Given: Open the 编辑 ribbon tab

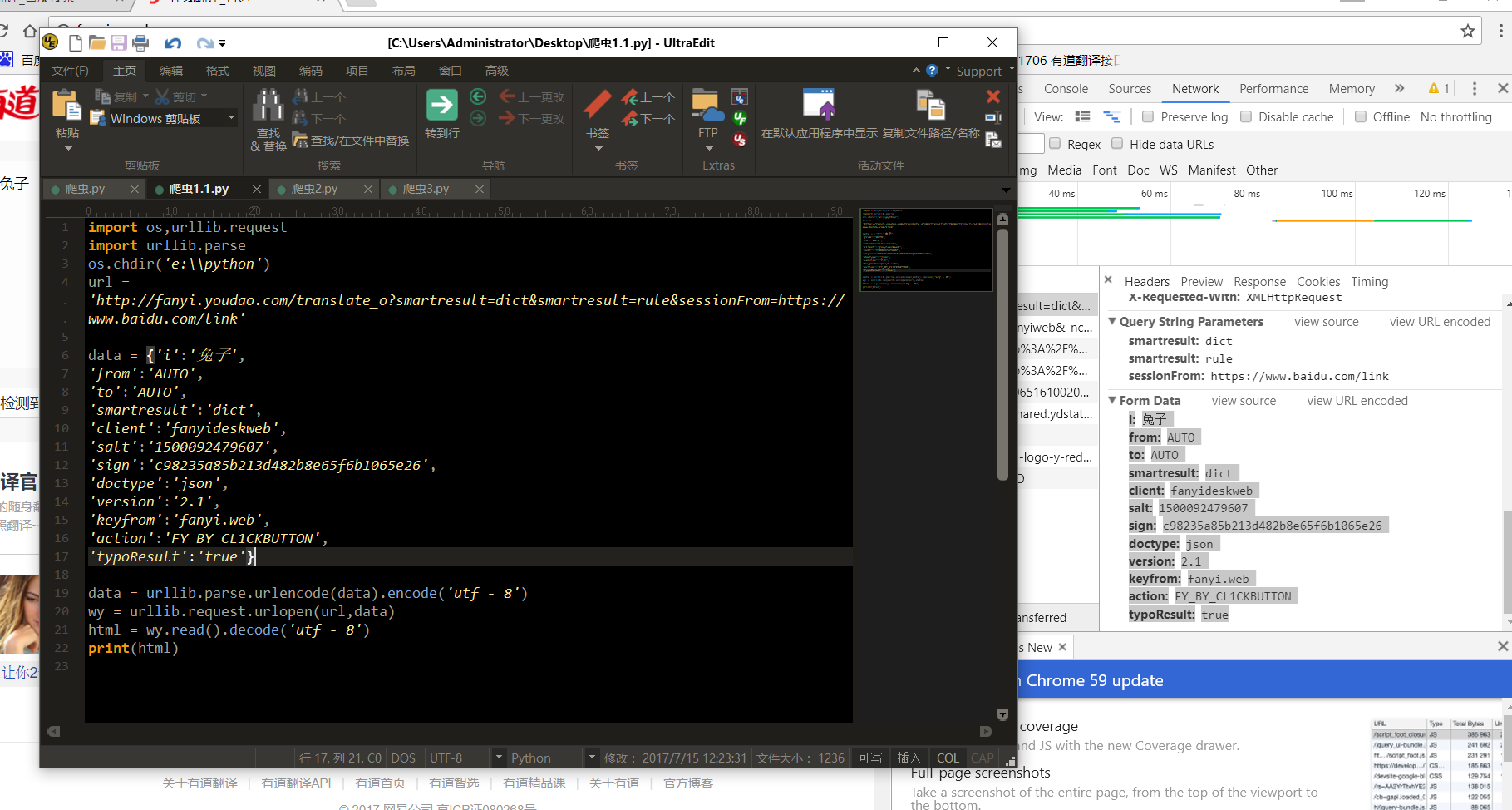Looking at the screenshot, I should tap(171, 71).
